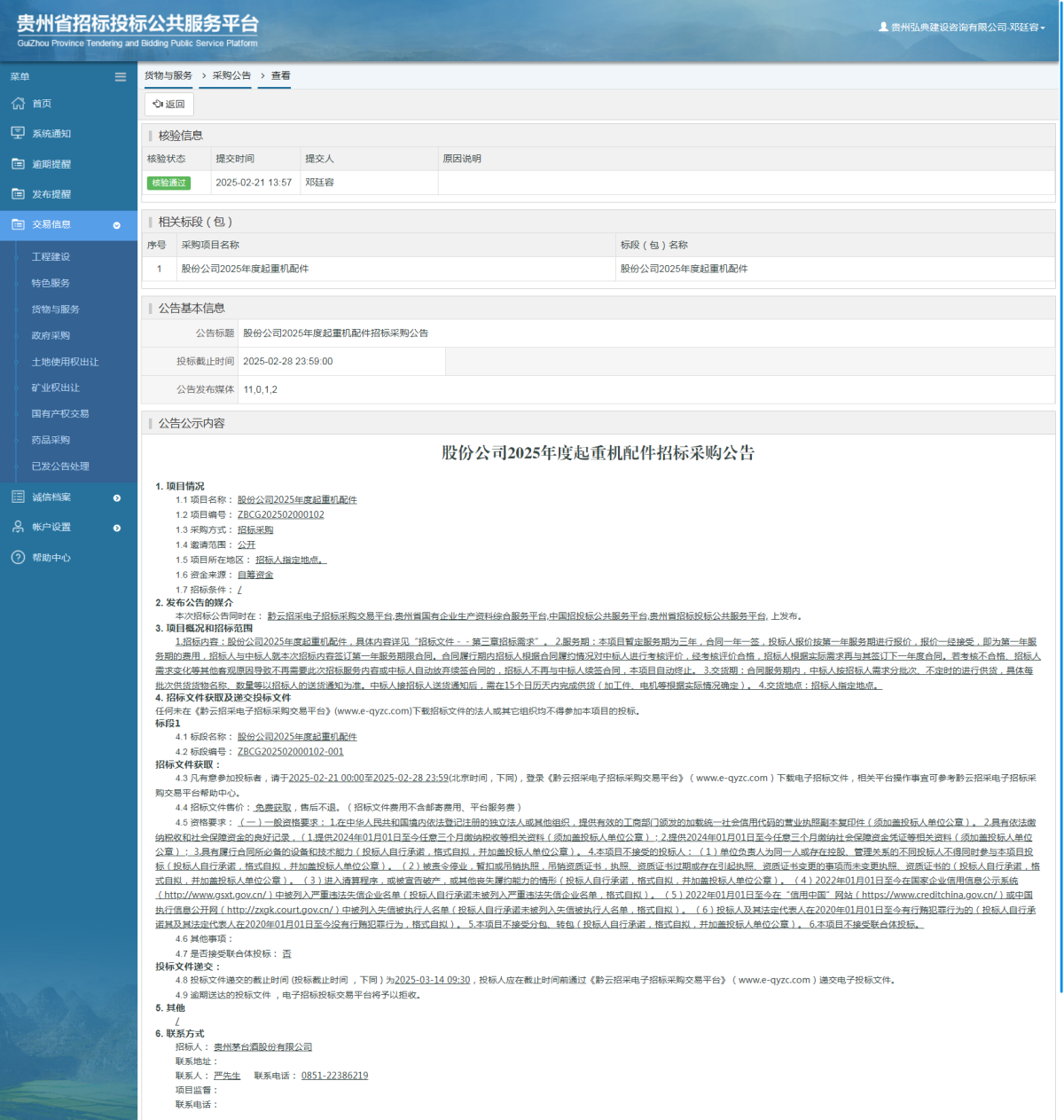Click the green 核验通过 status badge

point(168,183)
